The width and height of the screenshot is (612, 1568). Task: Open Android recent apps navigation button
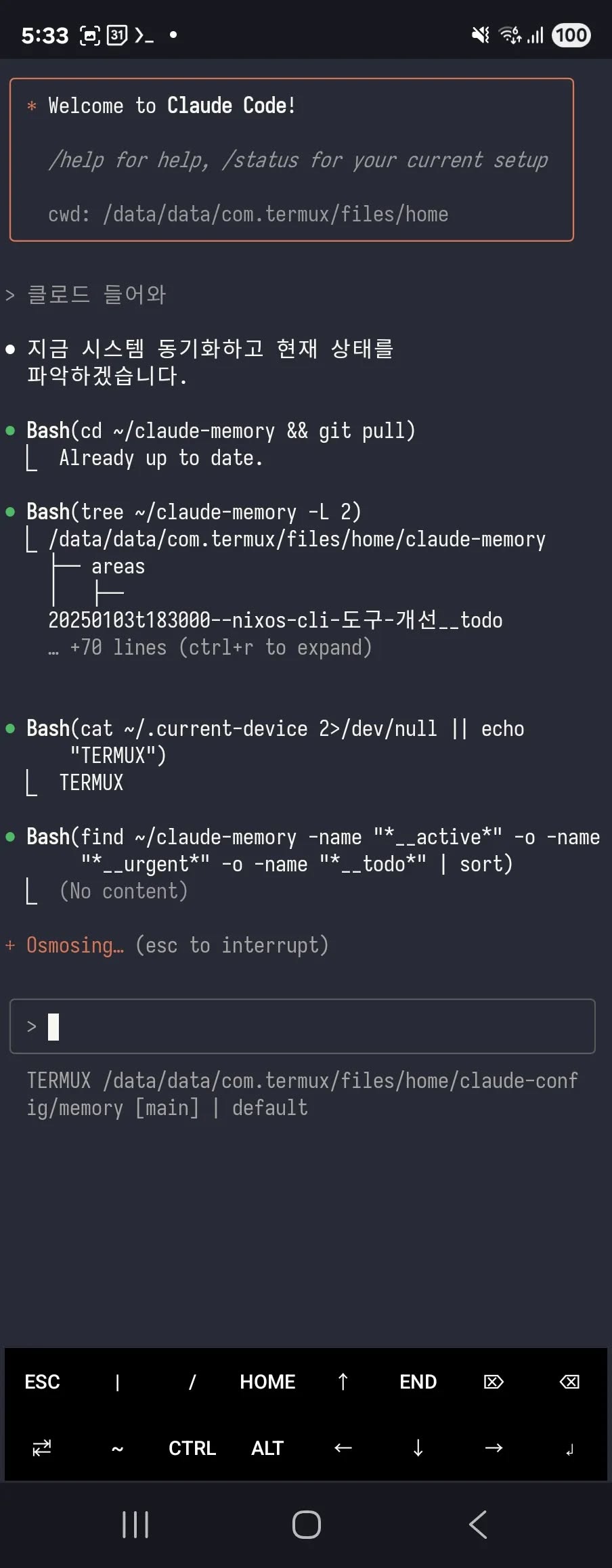pyautogui.click(x=135, y=1525)
